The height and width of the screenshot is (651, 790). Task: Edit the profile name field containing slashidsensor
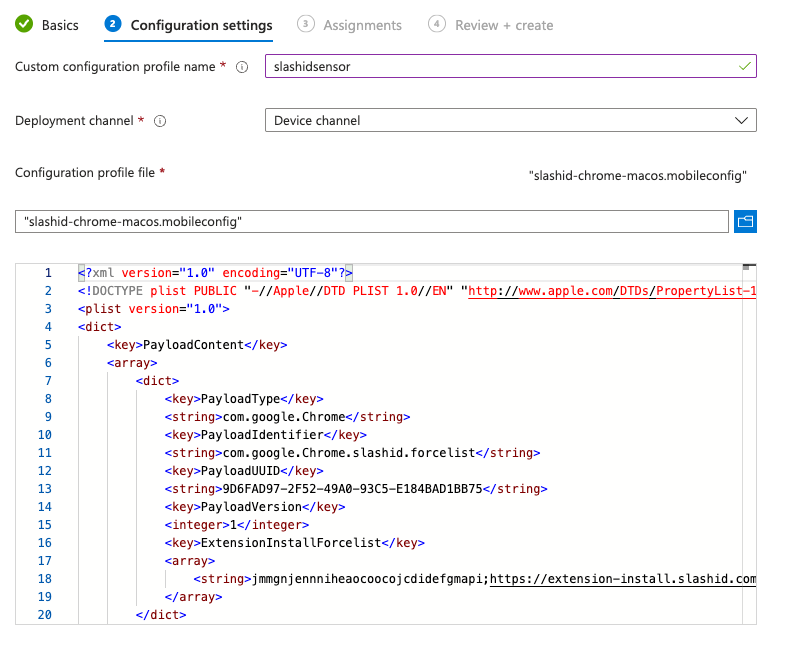pos(510,66)
